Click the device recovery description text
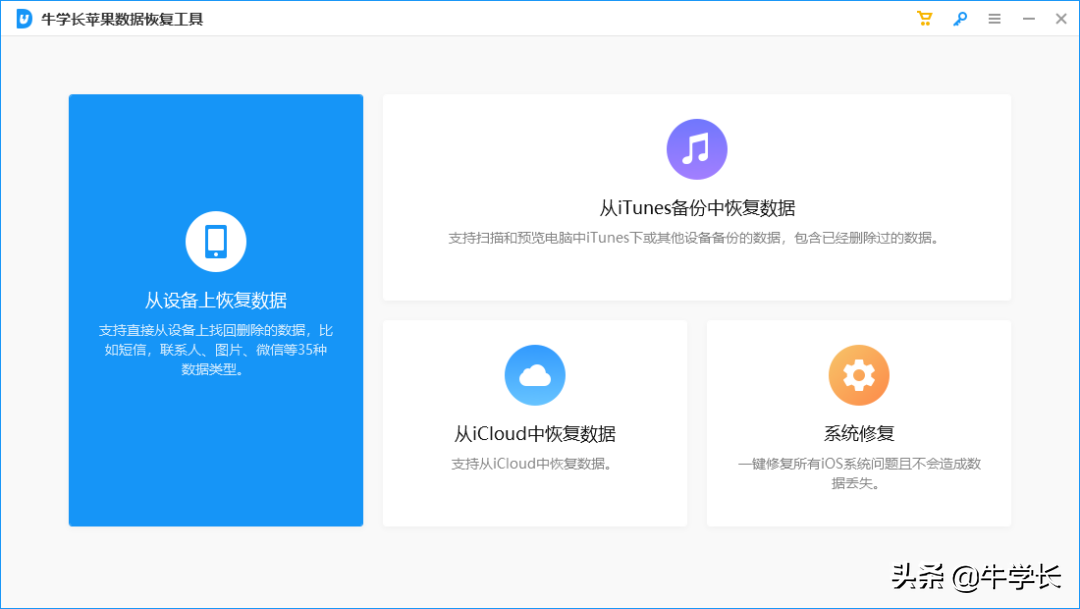The width and height of the screenshot is (1080, 609). tap(216, 350)
